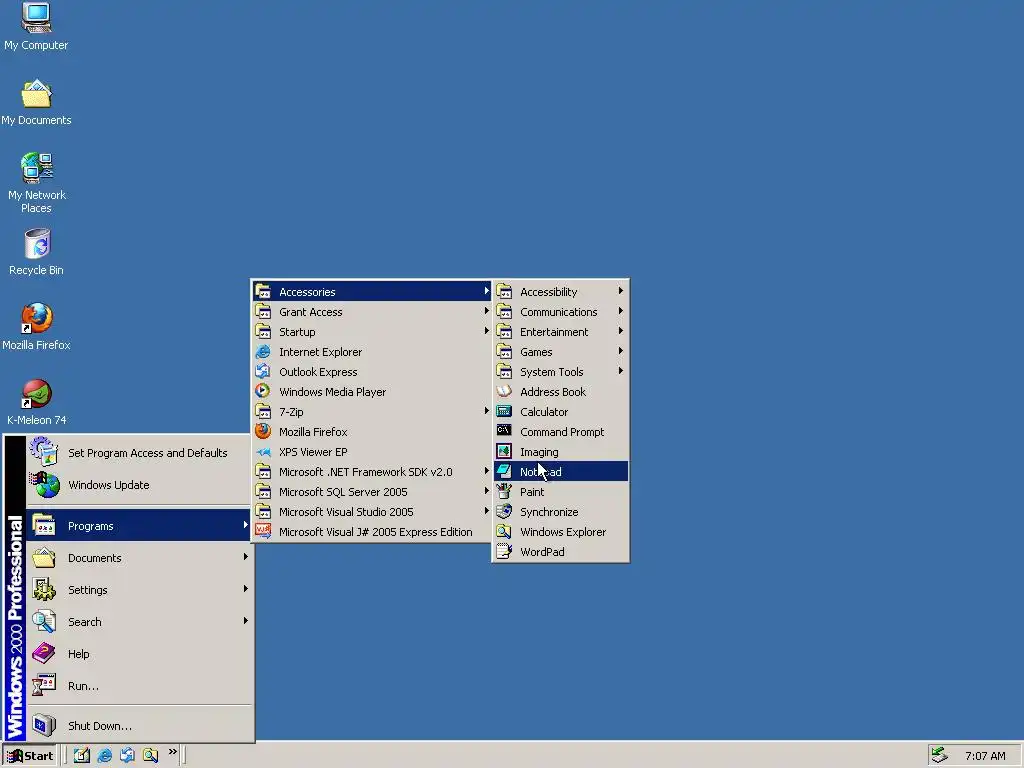Click the Start button
The image size is (1024, 768).
(x=30, y=756)
